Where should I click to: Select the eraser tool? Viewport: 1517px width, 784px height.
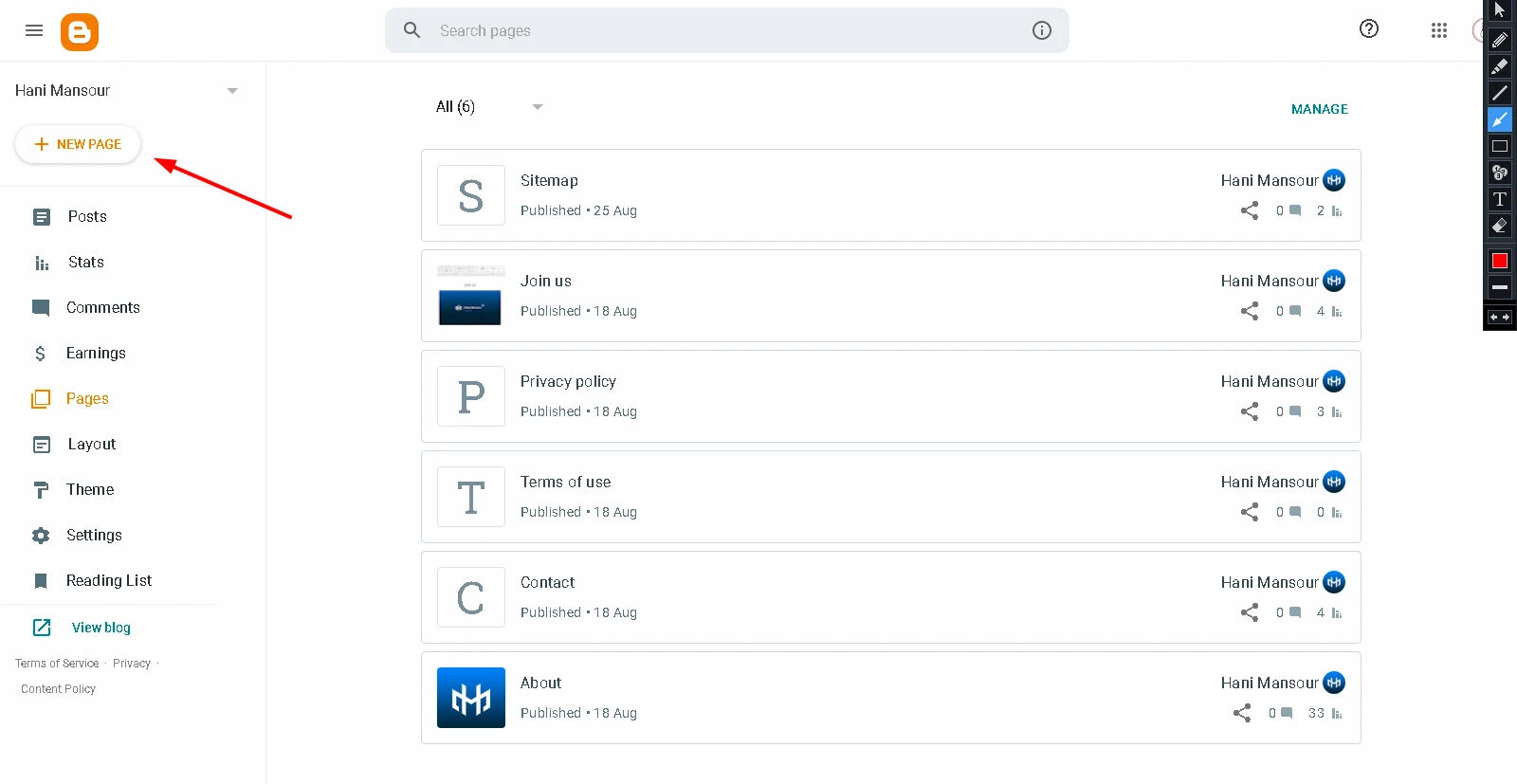(1499, 226)
